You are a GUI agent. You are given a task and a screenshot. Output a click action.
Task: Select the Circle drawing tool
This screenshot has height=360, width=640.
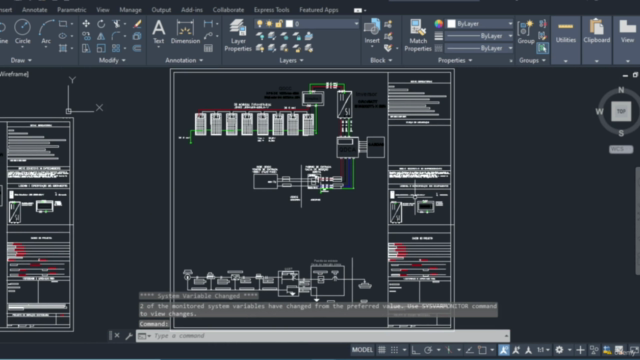[22, 31]
